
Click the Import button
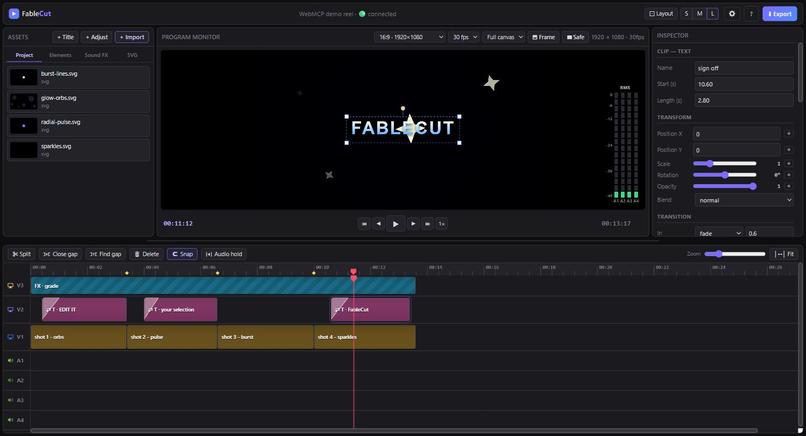[132, 37]
